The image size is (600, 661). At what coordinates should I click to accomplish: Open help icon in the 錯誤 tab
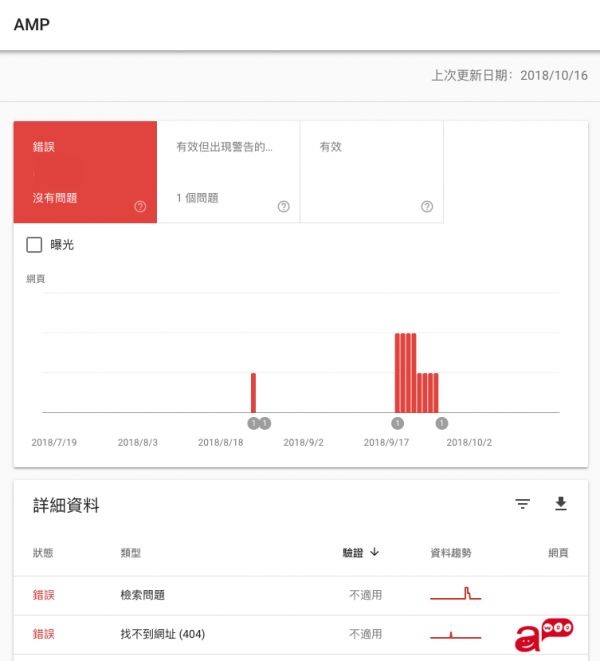pyautogui.click(x=140, y=207)
